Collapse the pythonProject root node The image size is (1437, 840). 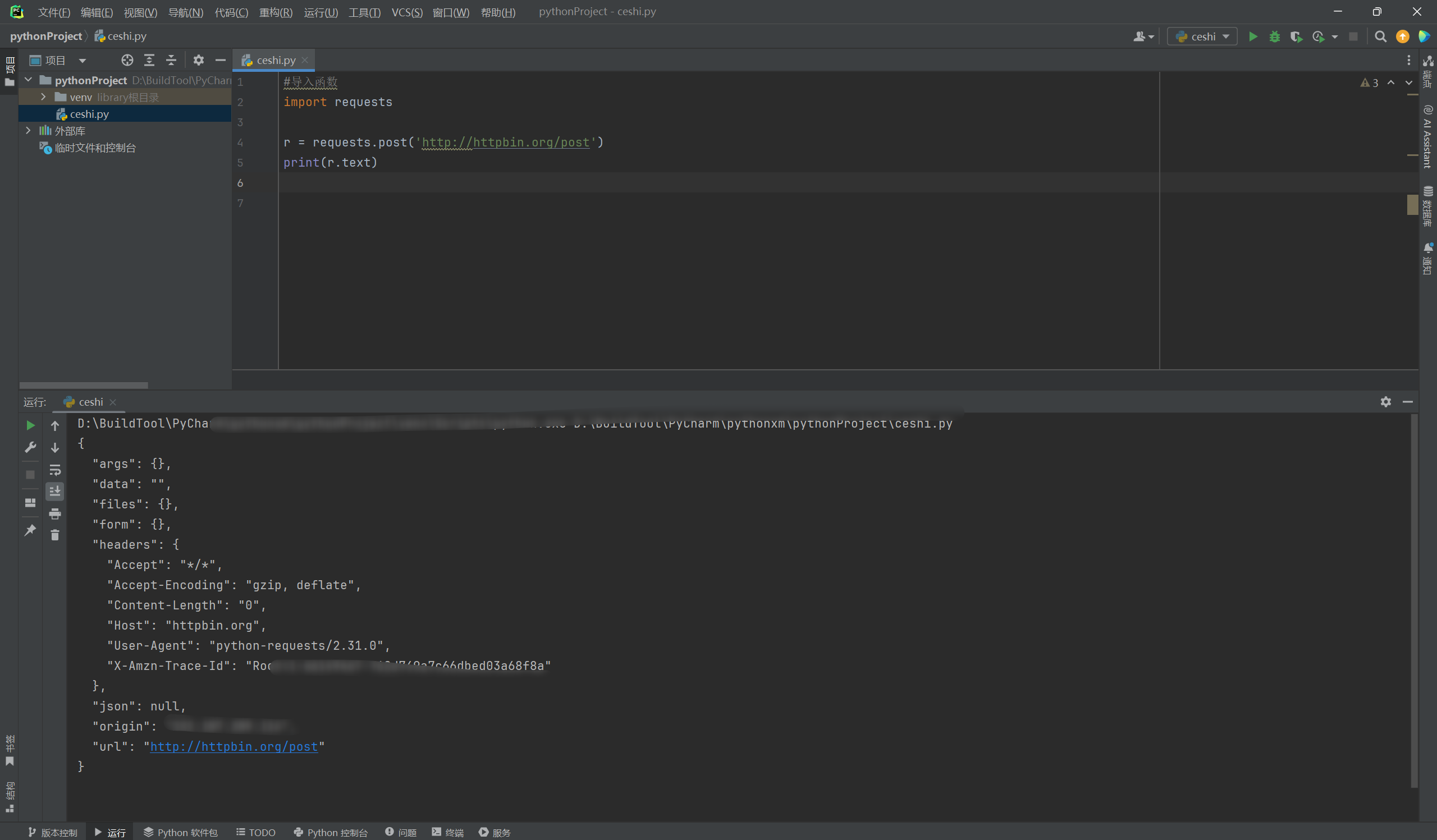[29, 80]
